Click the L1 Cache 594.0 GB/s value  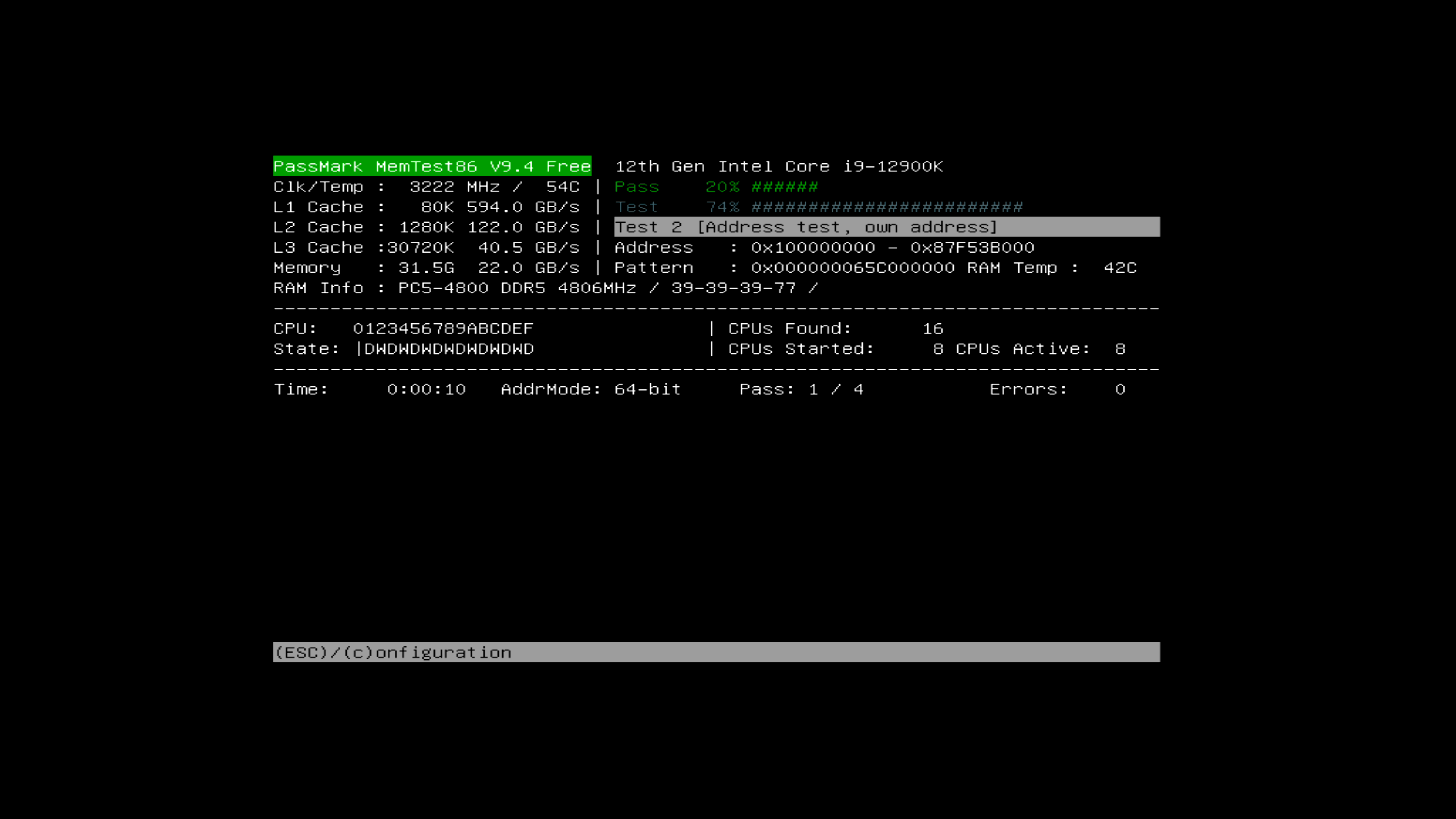pos(522,207)
